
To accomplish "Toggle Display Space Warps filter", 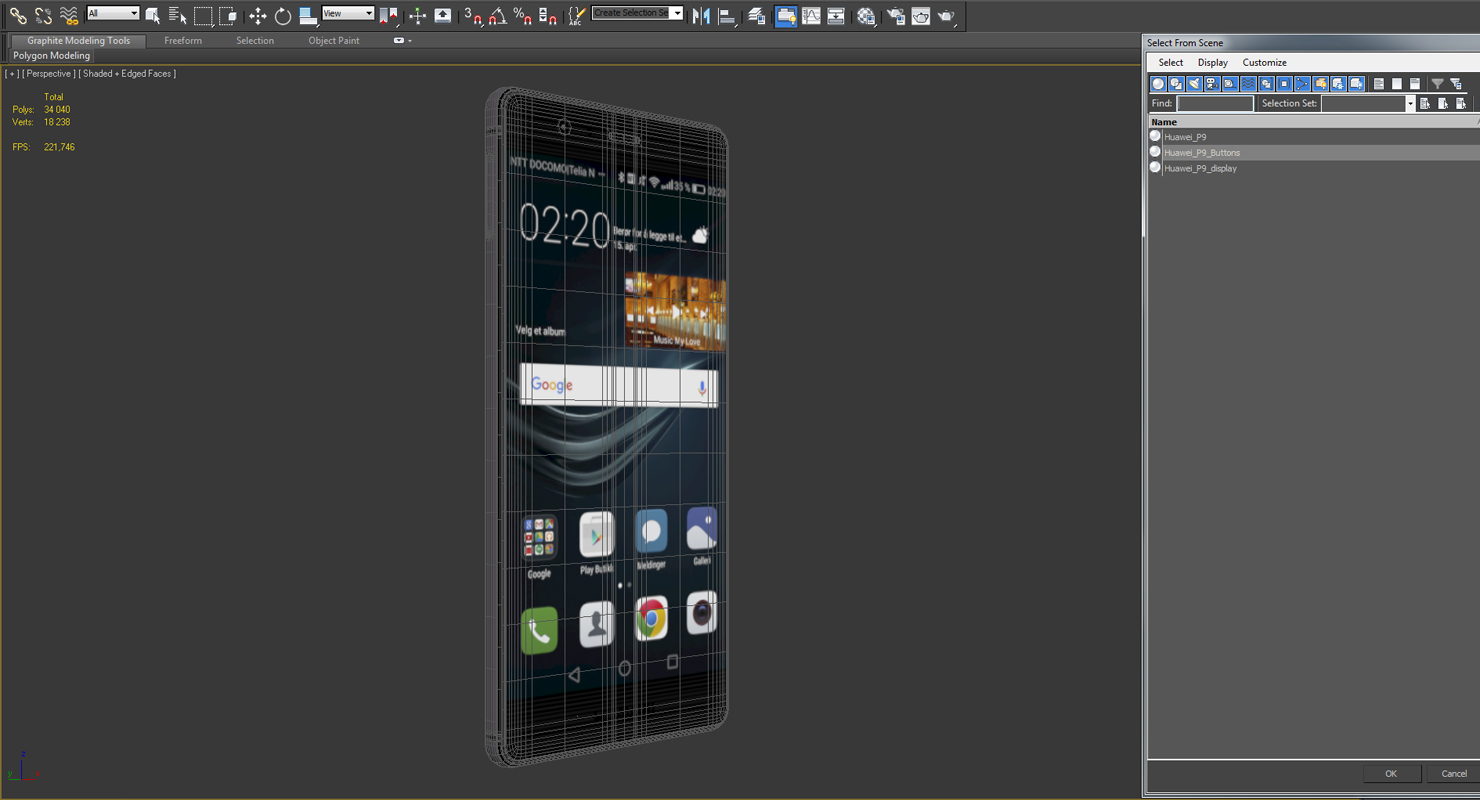I will tap(1249, 84).
